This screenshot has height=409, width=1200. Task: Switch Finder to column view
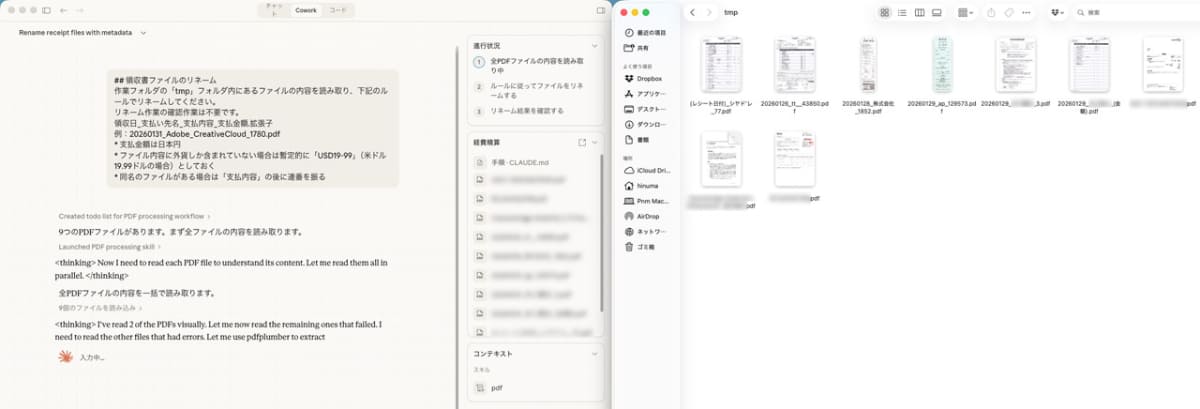(x=919, y=12)
